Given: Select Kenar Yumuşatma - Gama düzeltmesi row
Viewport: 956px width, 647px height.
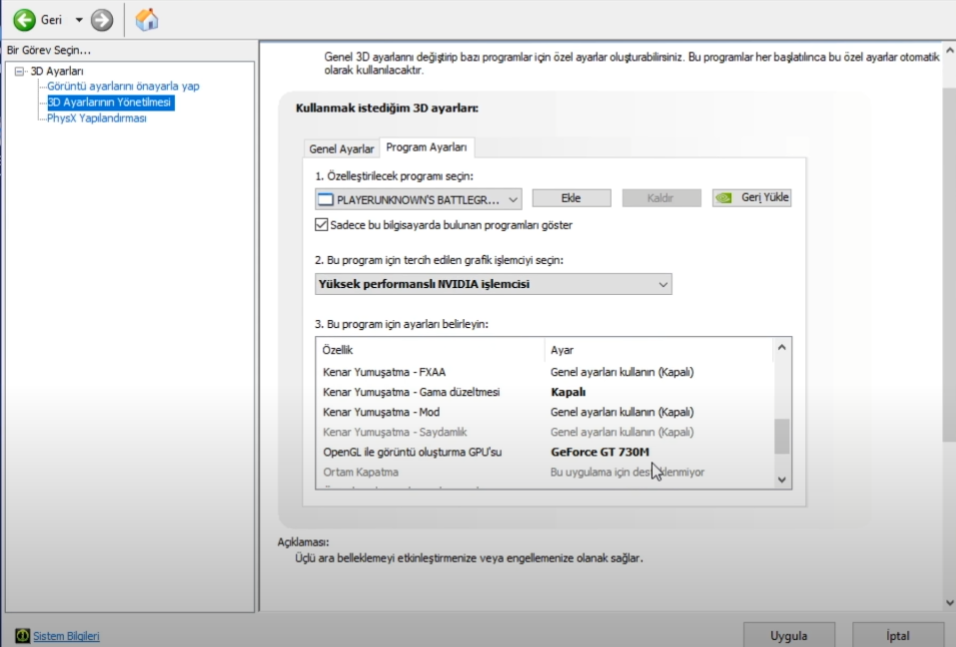Looking at the screenshot, I should click(x=545, y=392).
